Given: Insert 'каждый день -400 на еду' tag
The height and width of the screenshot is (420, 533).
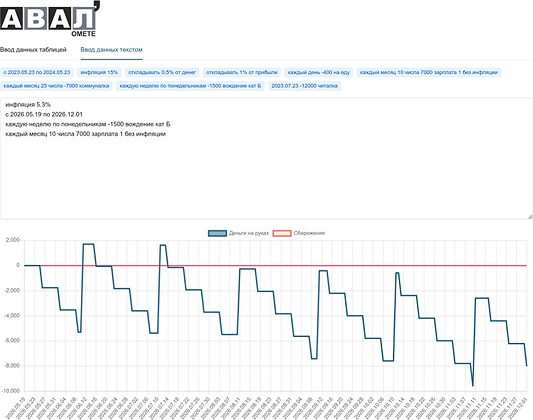Looking at the screenshot, I should point(319,72).
